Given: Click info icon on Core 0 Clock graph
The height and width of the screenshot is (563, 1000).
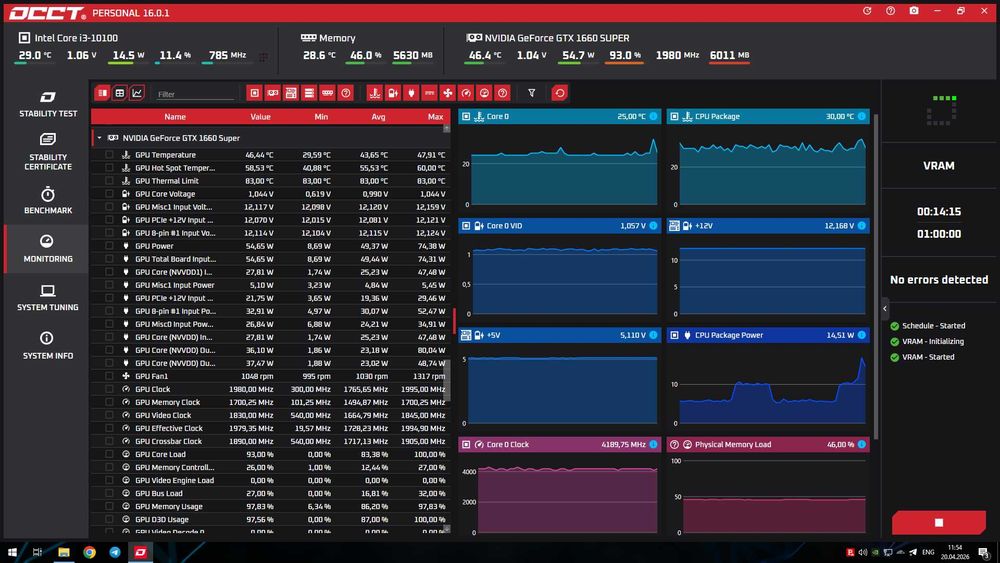Looking at the screenshot, I should (x=653, y=444).
